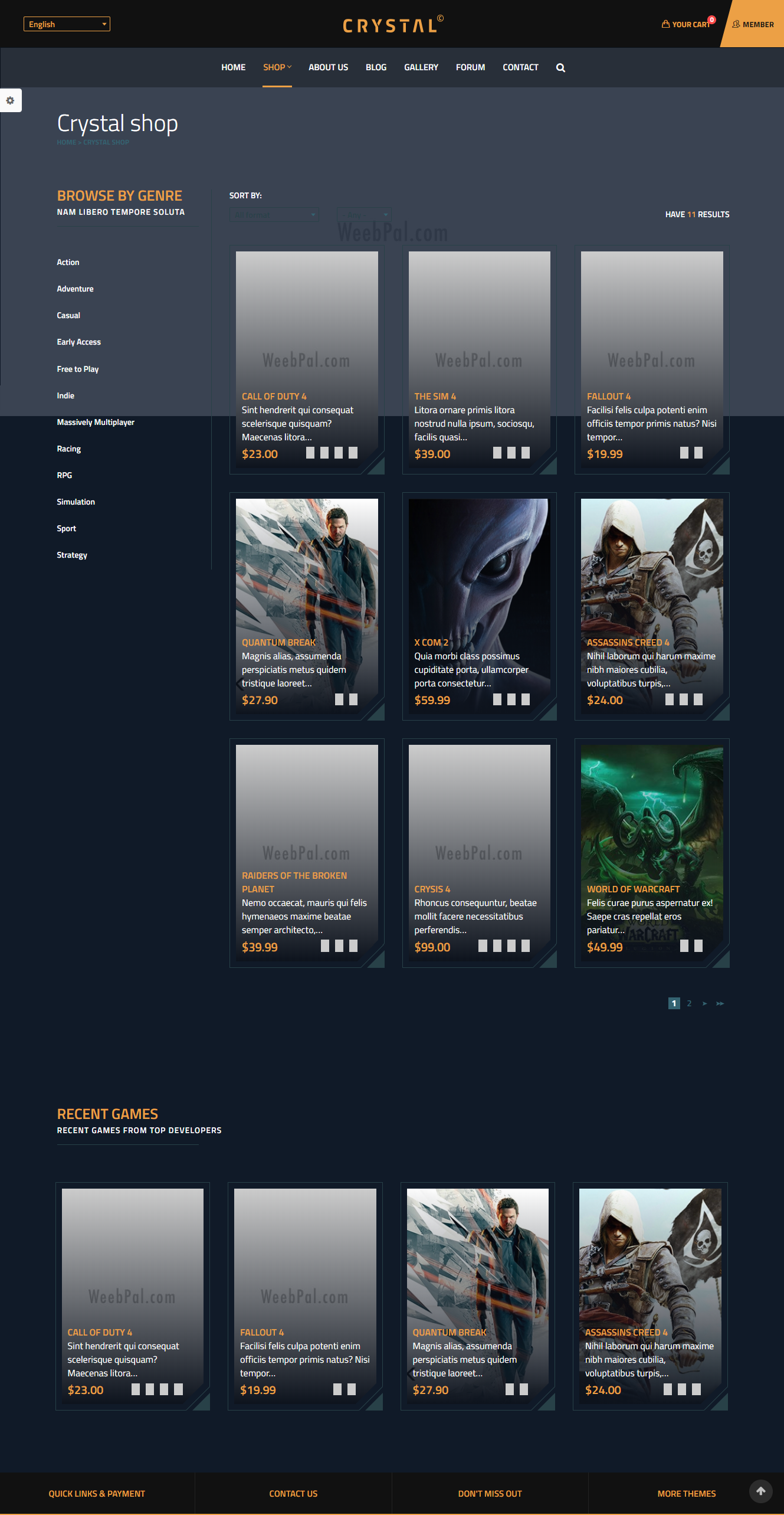
Task: Open Raiders of the Broken Planet title
Action: tap(294, 882)
